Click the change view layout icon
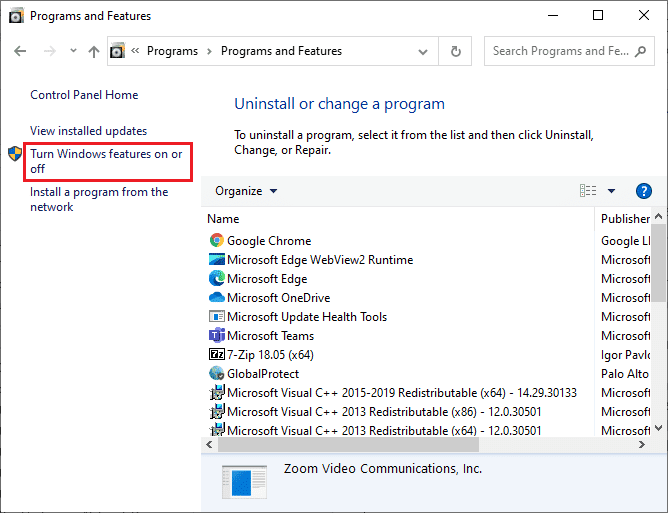 (x=588, y=191)
